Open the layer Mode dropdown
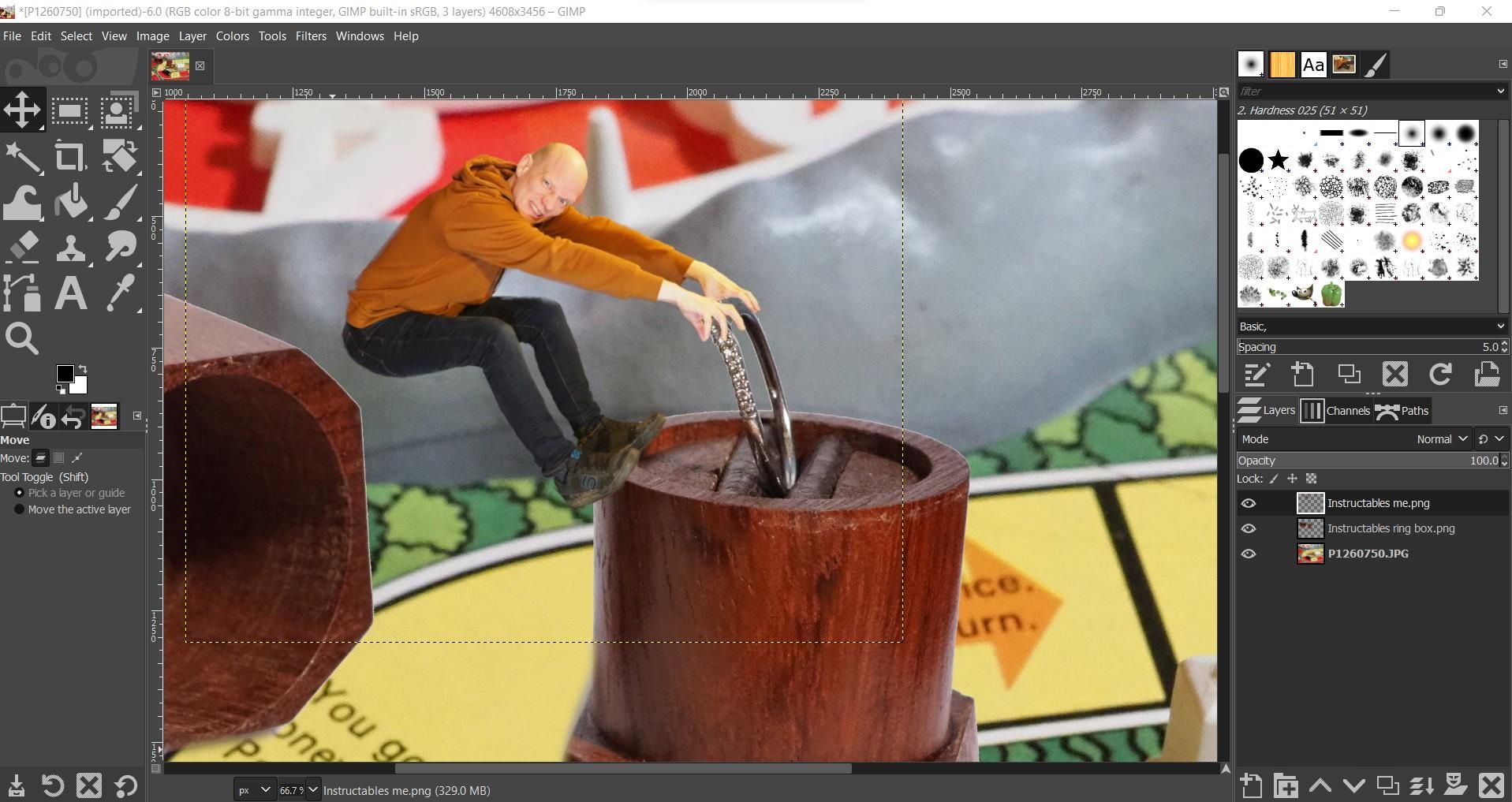The height and width of the screenshot is (802, 1512). 1441,439
